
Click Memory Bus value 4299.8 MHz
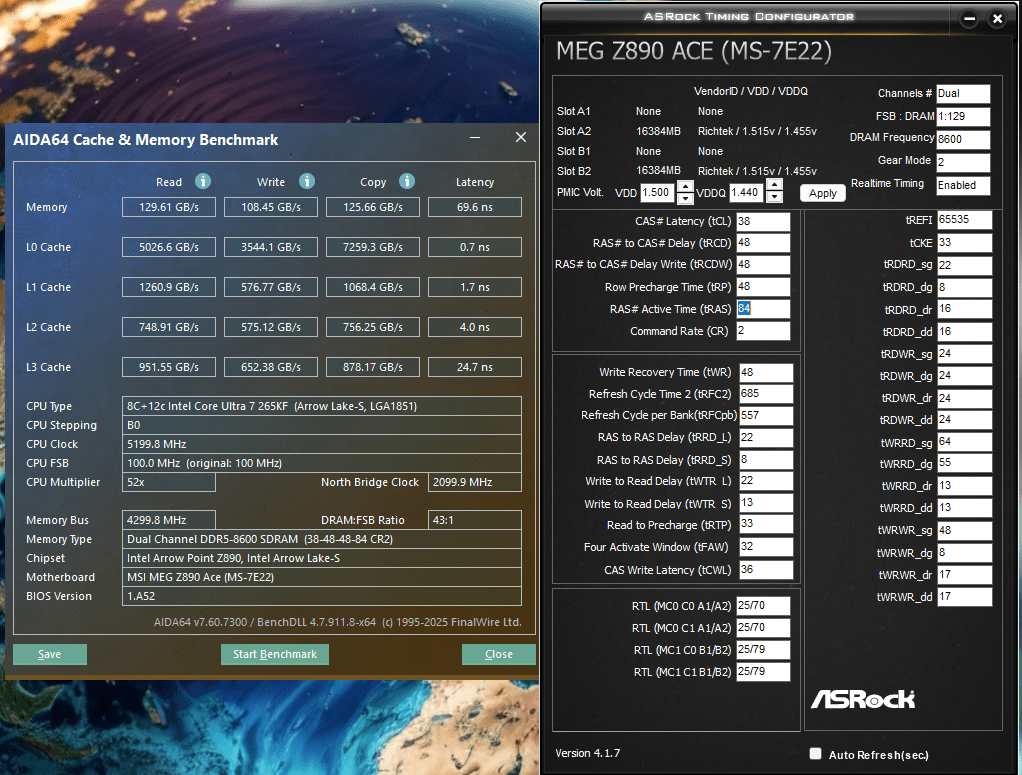click(x=169, y=520)
